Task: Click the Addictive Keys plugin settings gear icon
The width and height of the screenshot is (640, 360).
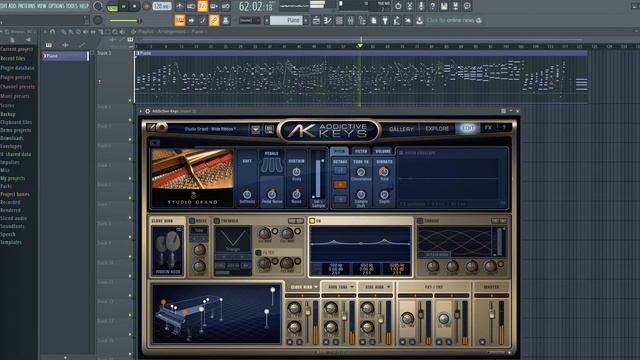Action: tap(147, 111)
